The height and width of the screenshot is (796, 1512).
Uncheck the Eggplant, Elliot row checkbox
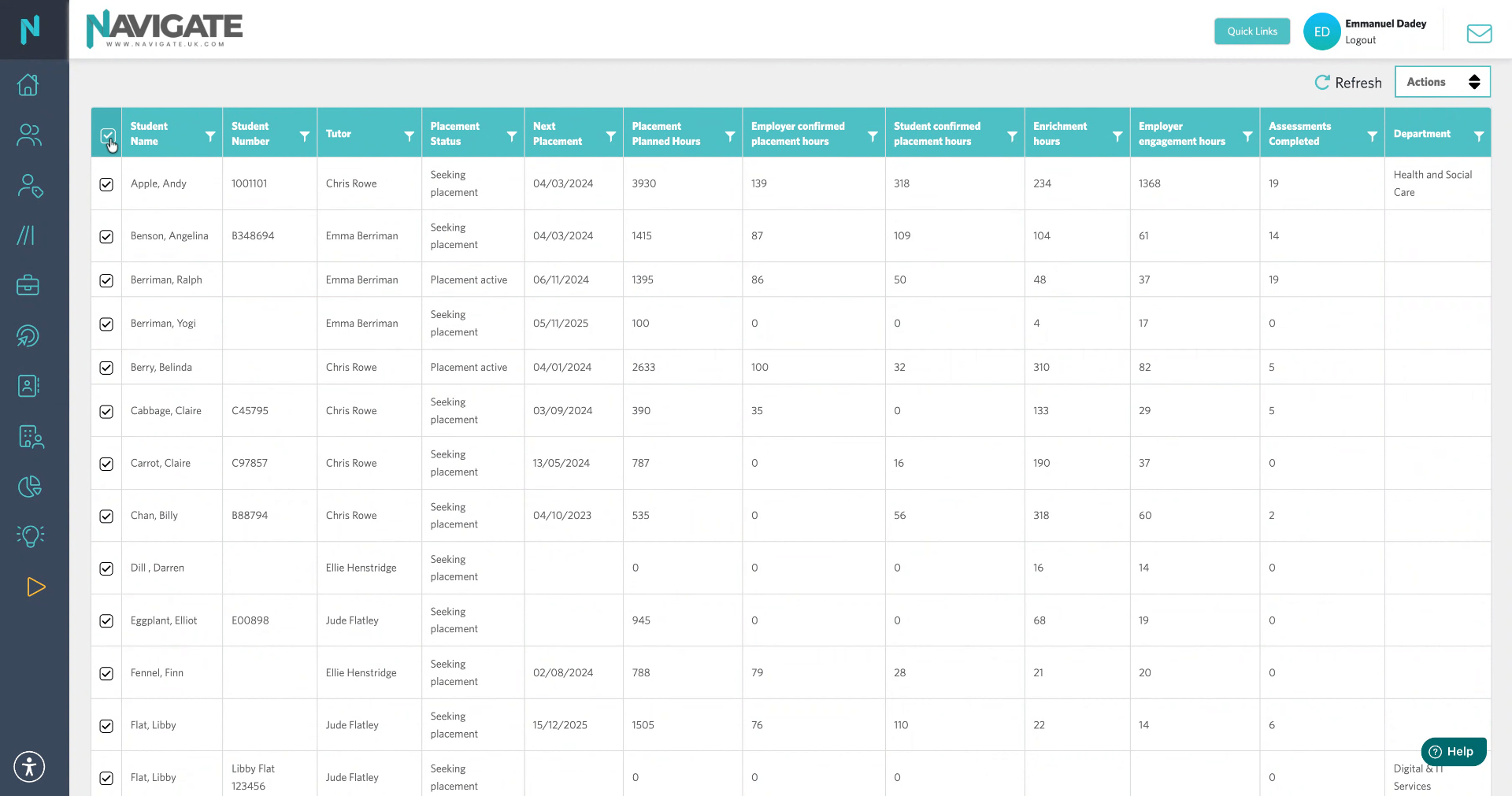point(106,620)
